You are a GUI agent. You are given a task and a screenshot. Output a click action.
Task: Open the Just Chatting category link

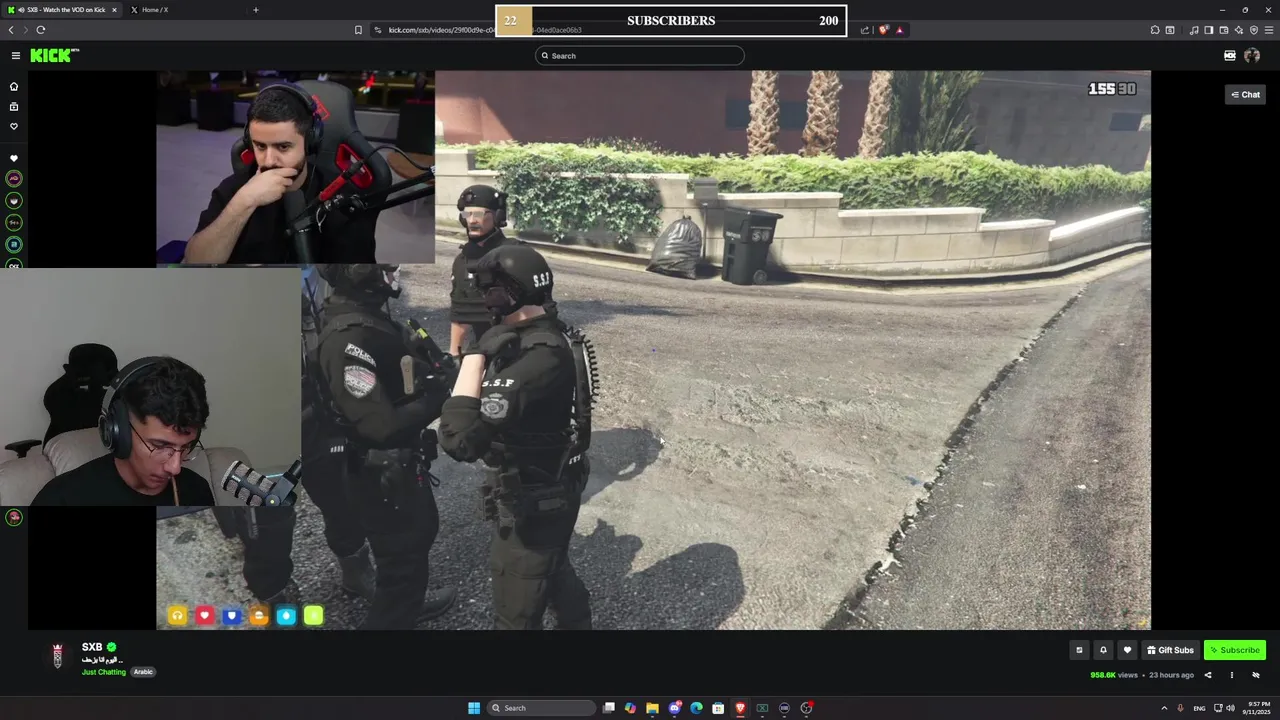104,672
